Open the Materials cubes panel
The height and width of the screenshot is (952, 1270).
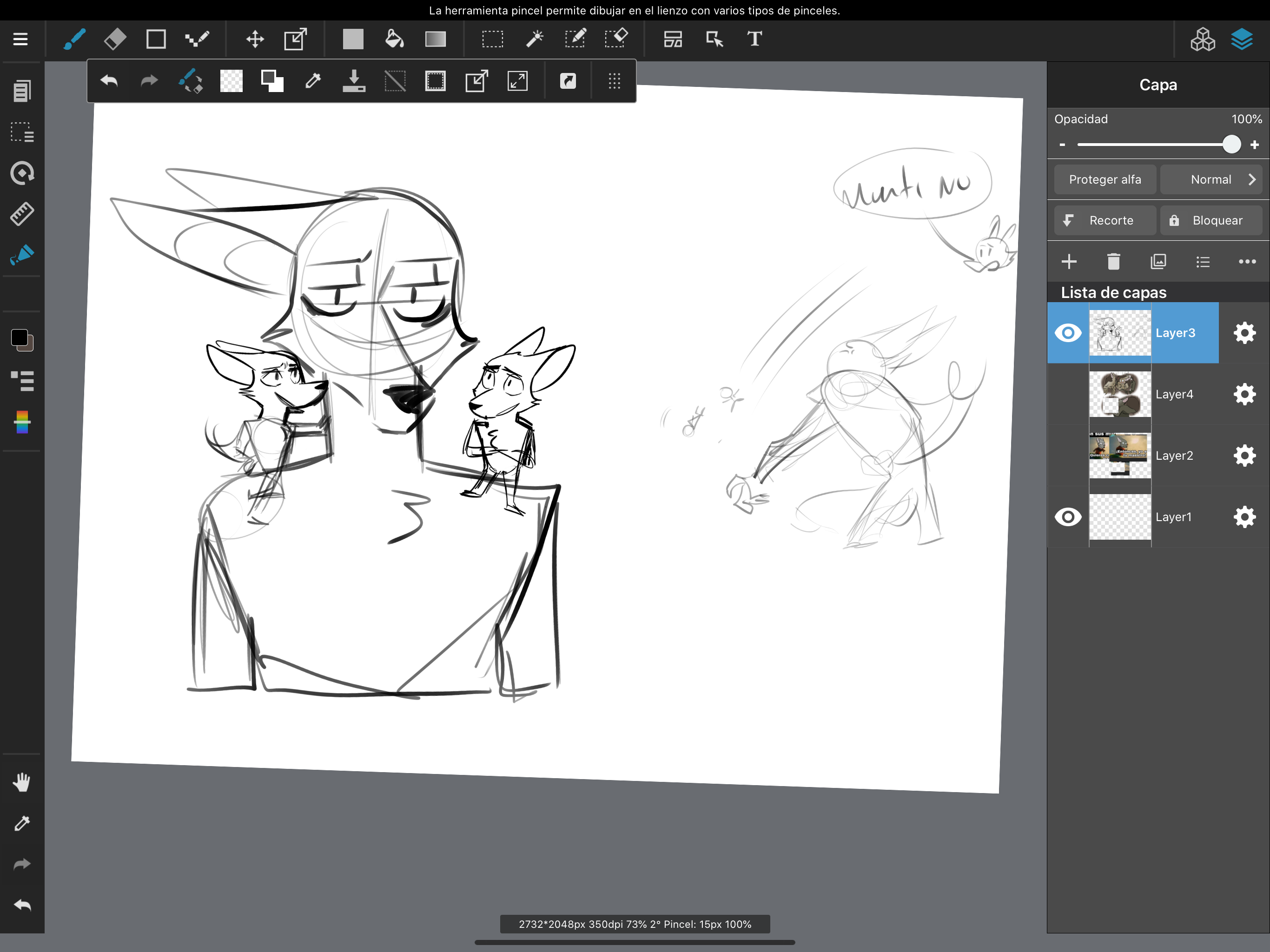[x=1202, y=39]
